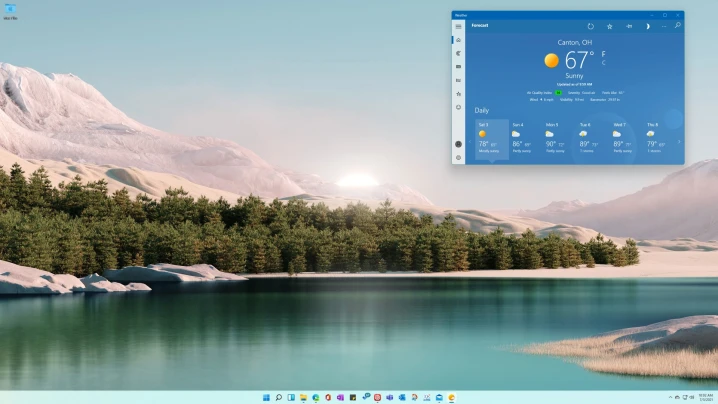718x404 pixels.
Task: Click the Windows Start button
Action: tap(266, 397)
